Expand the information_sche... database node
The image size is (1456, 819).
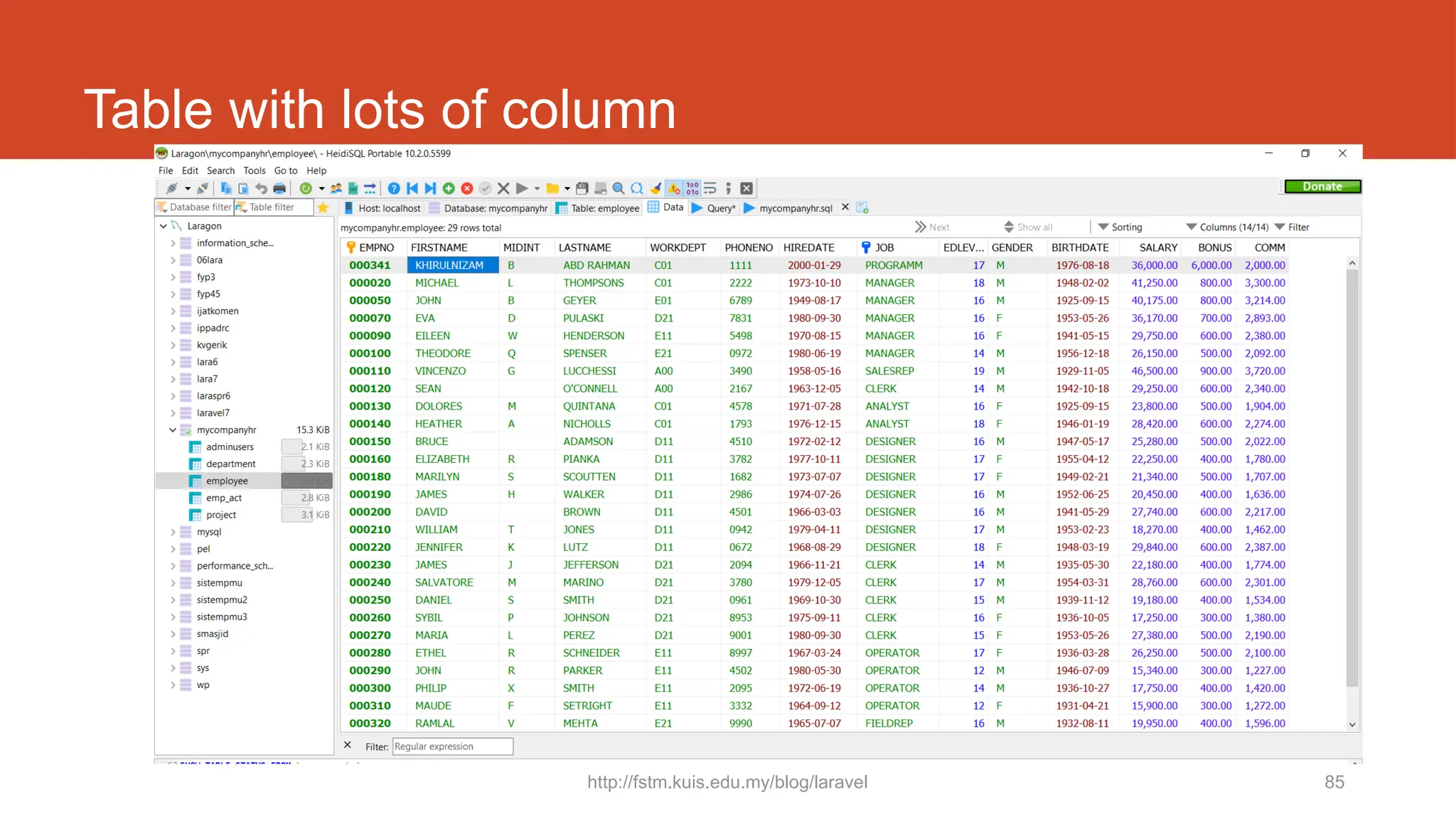173,243
